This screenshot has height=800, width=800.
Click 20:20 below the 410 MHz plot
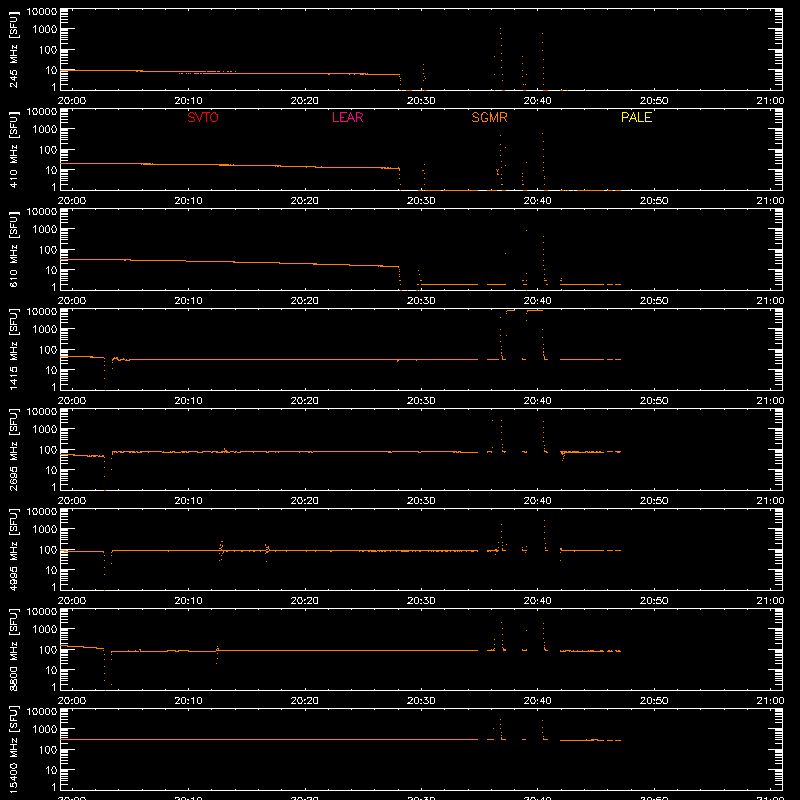pyautogui.click(x=305, y=201)
